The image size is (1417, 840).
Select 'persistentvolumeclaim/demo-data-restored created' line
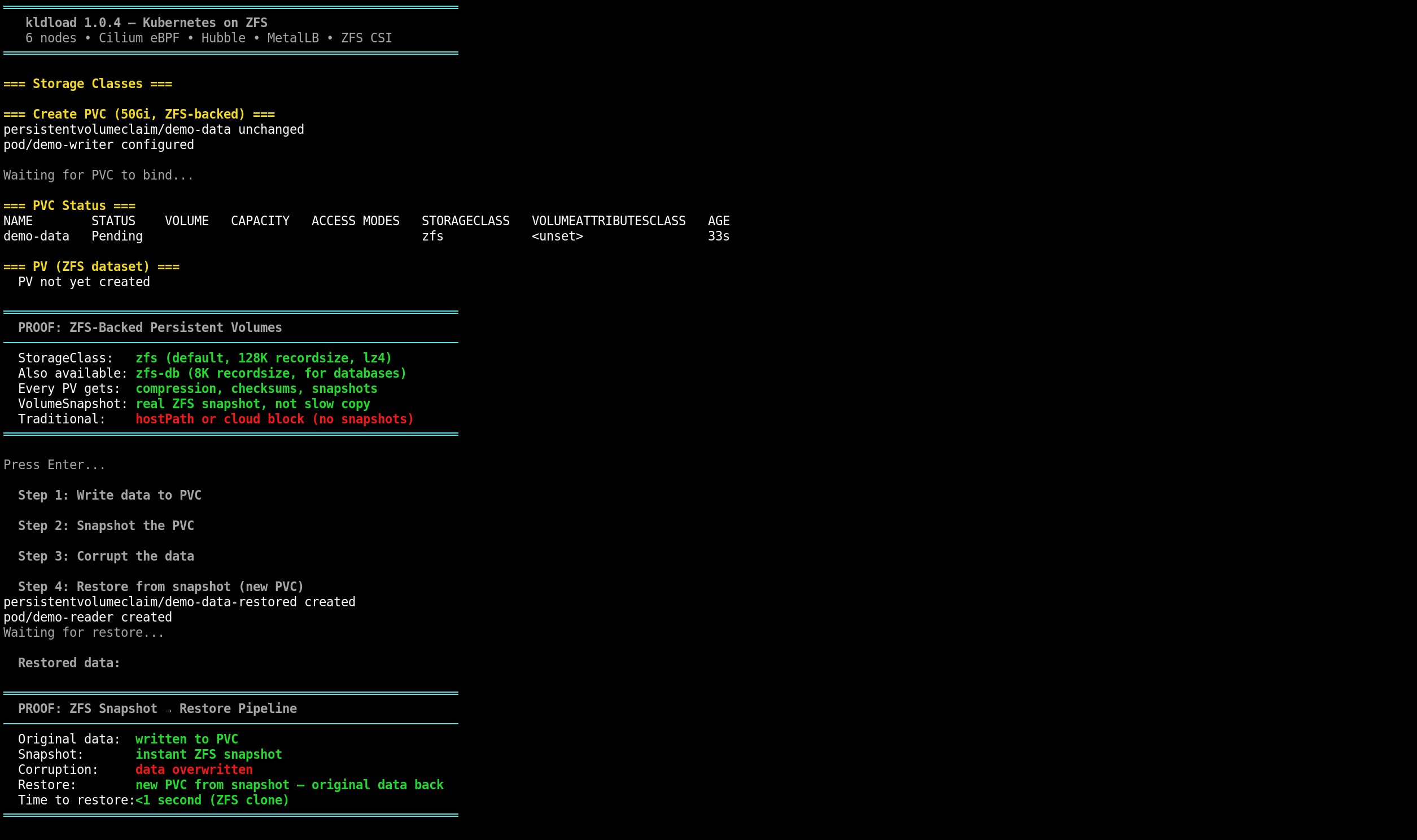180,603
